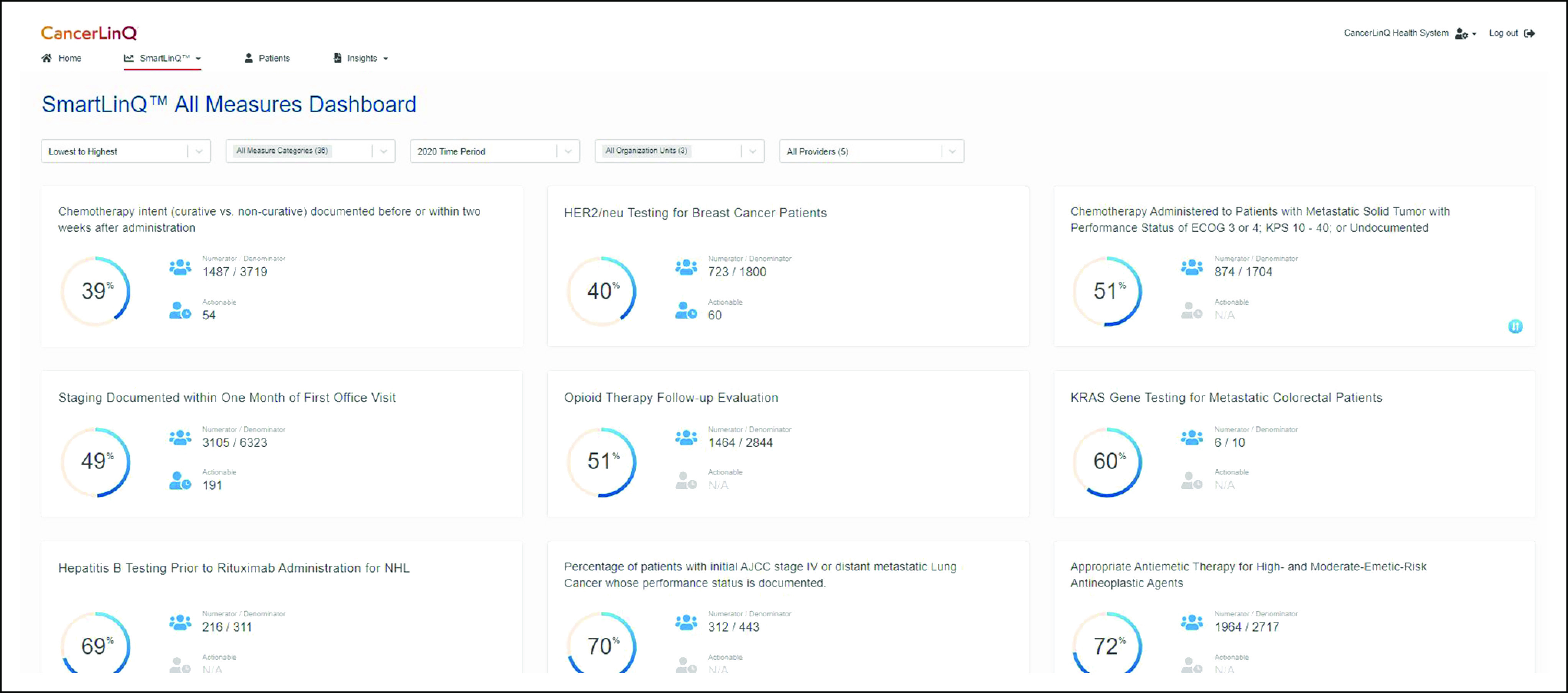The width and height of the screenshot is (1568, 693).
Task: Expand the Insights menu caret
Action: click(386, 59)
